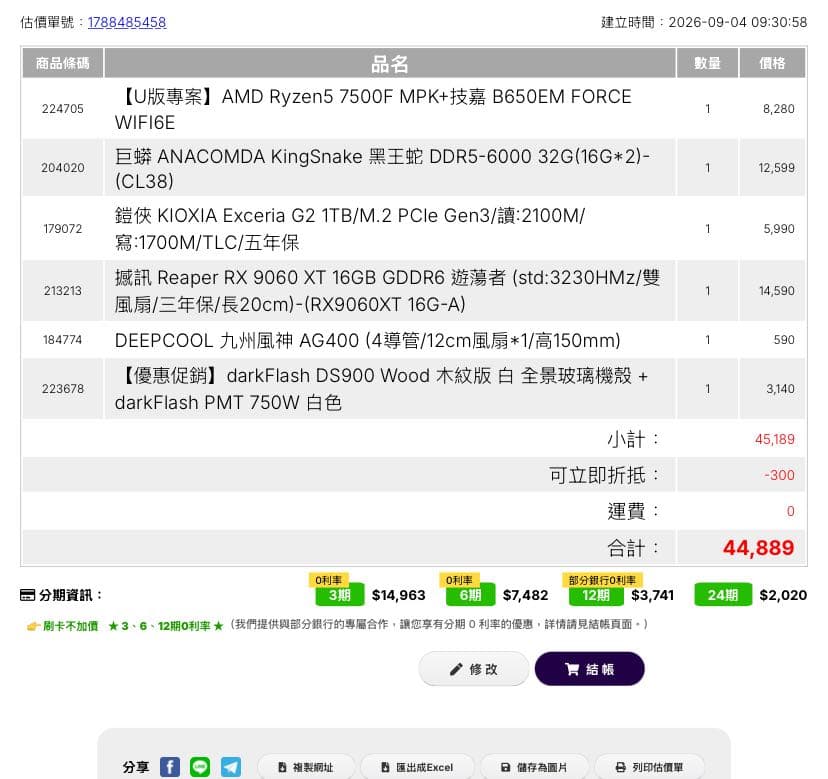Select product code 204020
Viewport: 828px width, 779px height.
pos(63,168)
